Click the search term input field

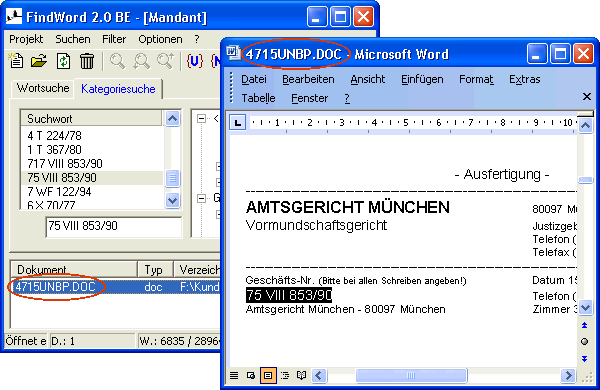pos(114,227)
